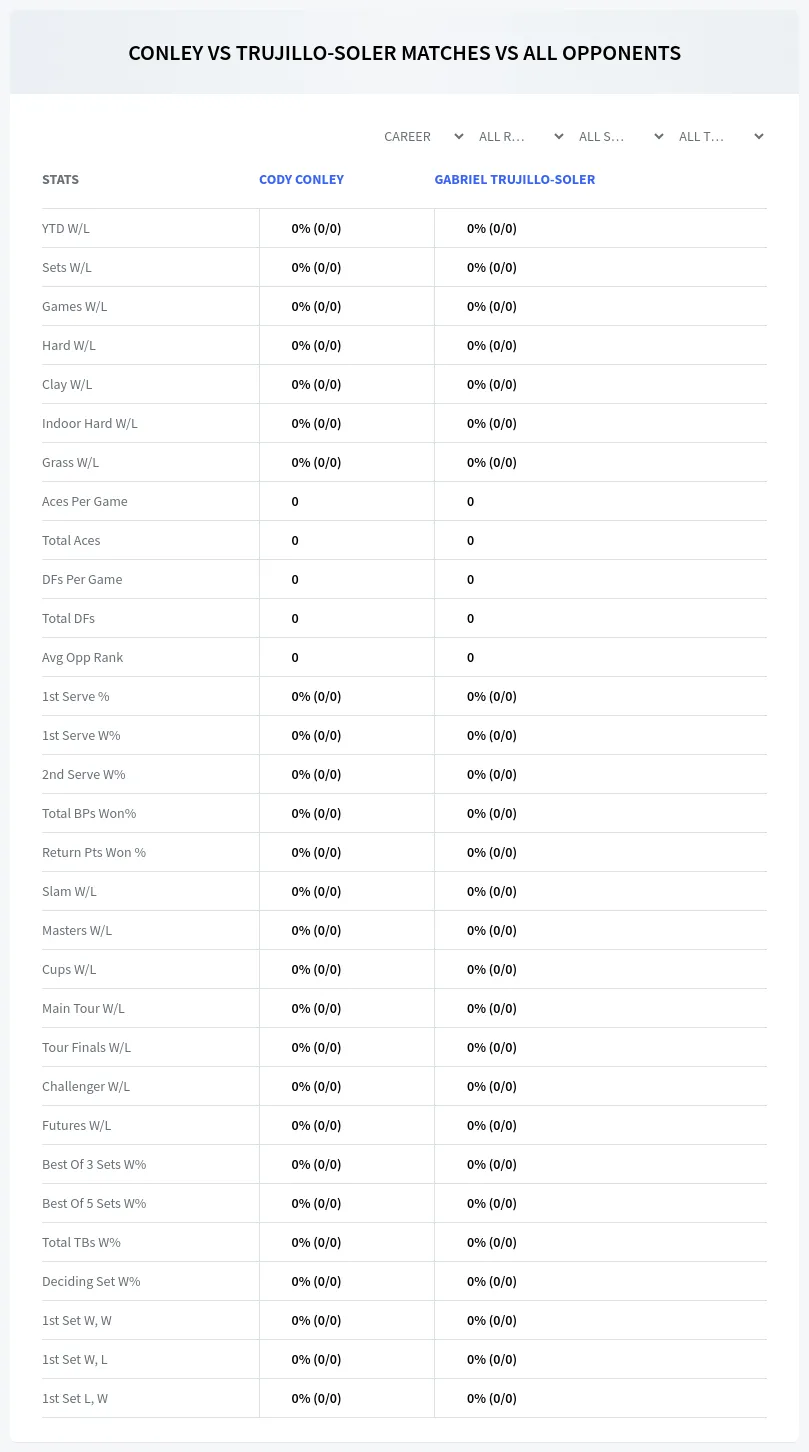Open Cody Conley player link
The image size is (809, 1452).
coord(301,180)
